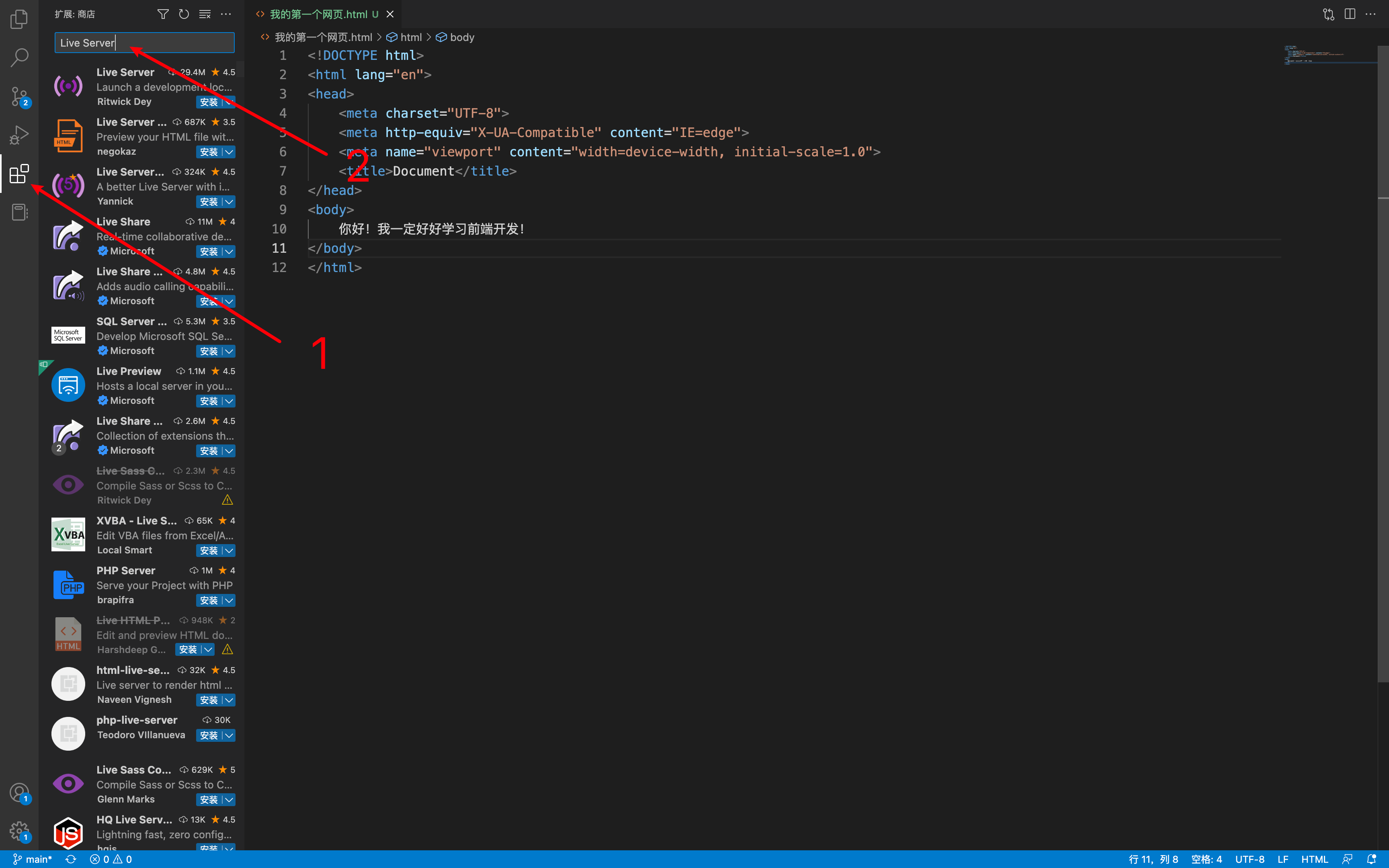Viewport: 1389px width, 868px height.
Task: Click the SQL Server extension logo
Action: coord(68,335)
